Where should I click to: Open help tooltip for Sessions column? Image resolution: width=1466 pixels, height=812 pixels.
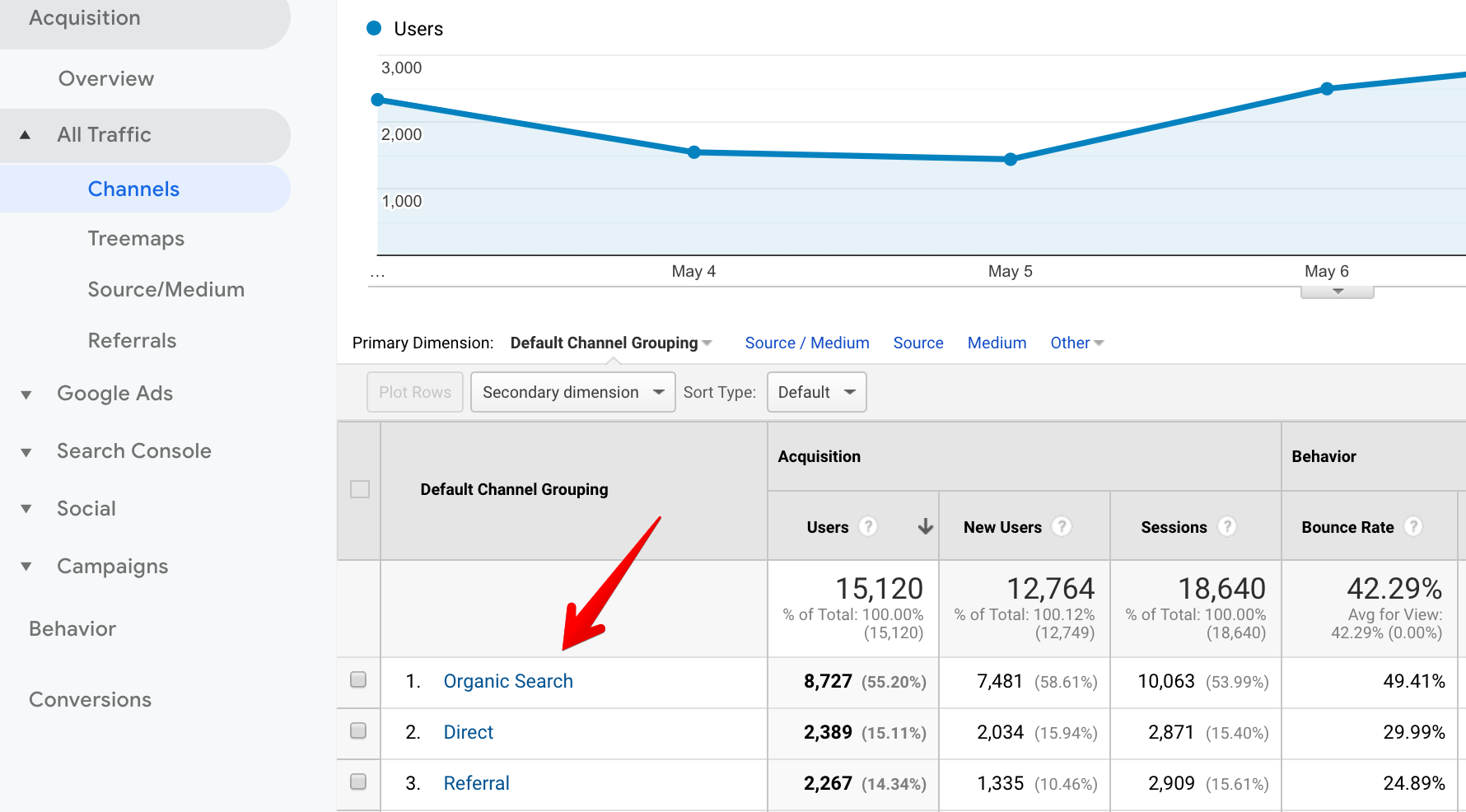(1227, 526)
